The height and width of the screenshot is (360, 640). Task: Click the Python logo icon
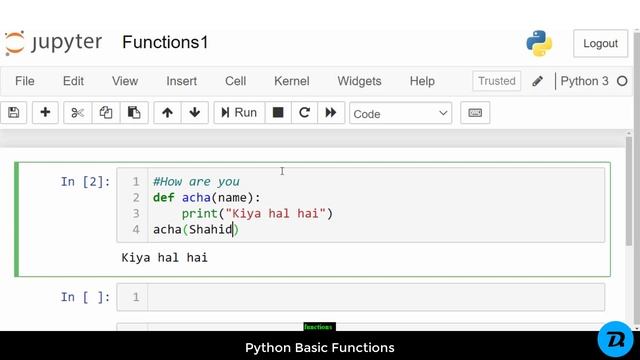pyautogui.click(x=539, y=43)
